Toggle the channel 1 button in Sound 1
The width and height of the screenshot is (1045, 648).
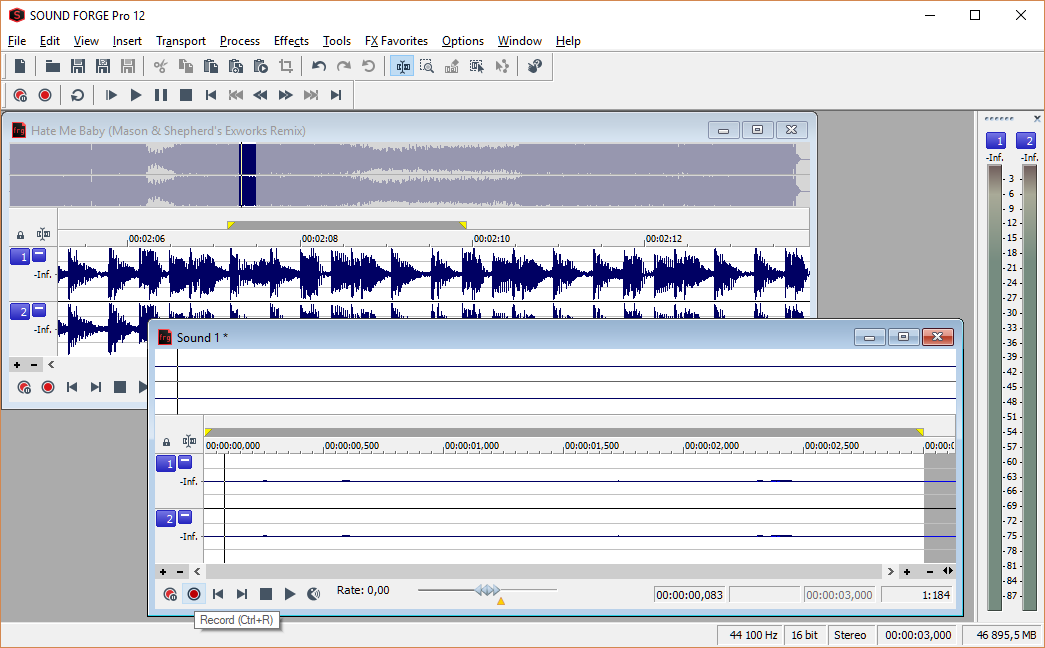(x=165, y=464)
